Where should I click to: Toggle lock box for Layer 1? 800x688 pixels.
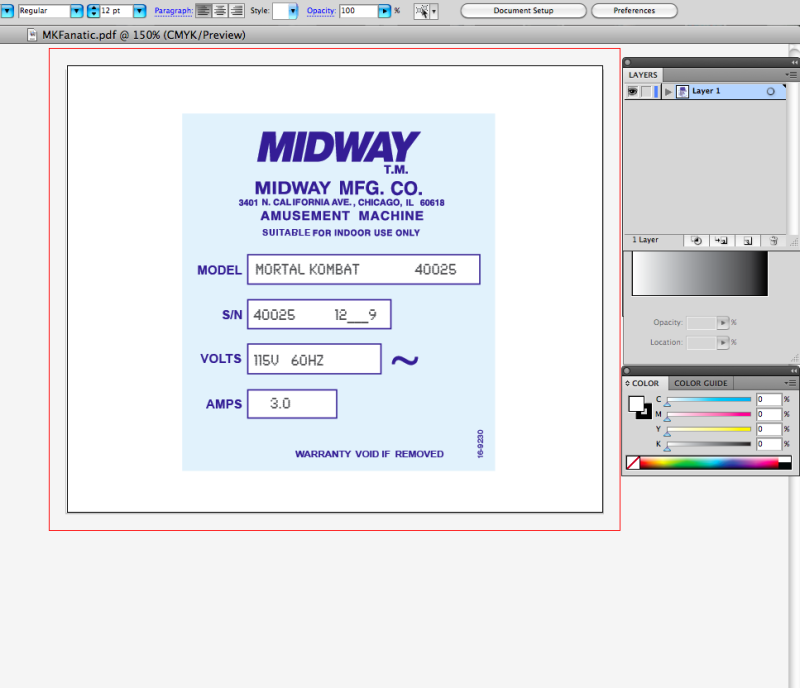coord(646,91)
